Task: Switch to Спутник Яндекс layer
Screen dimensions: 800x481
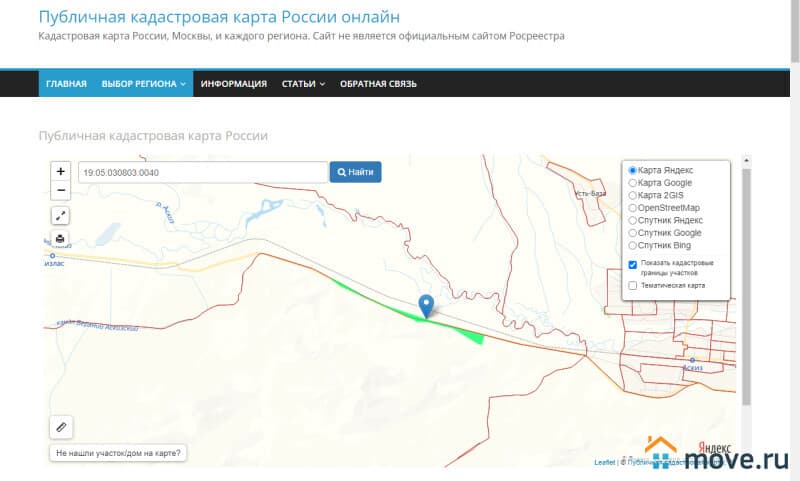Action: pyautogui.click(x=632, y=220)
